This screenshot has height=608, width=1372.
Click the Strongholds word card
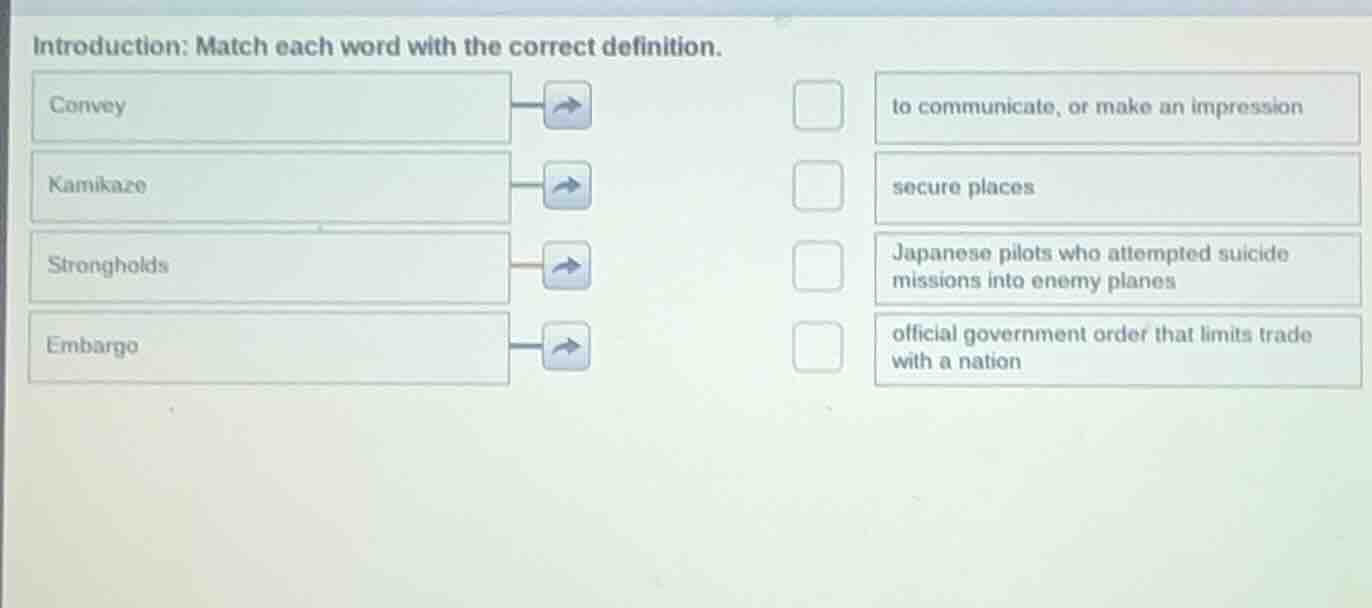pyautogui.click(x=270, y=265)
